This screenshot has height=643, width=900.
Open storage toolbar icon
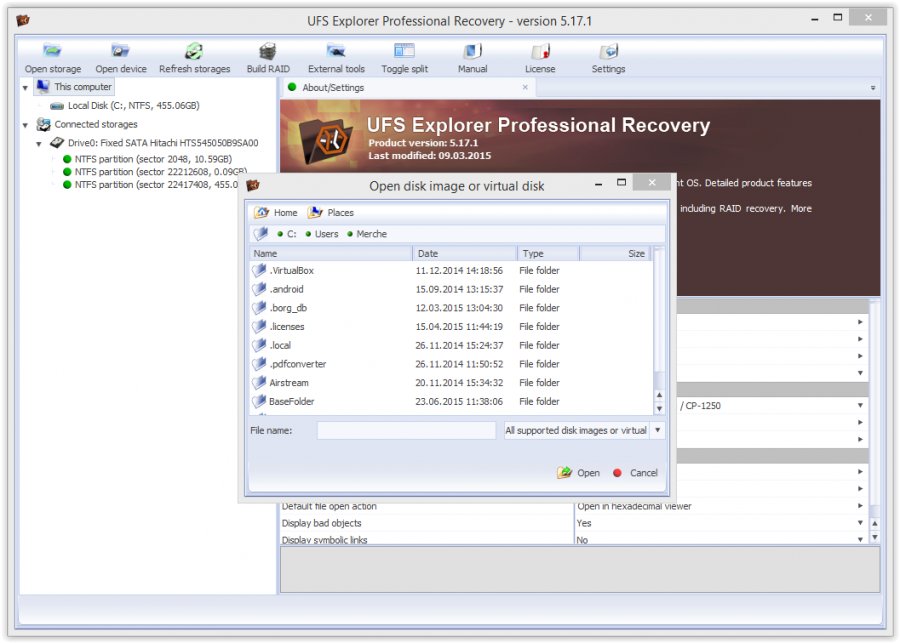click(52, 52)
